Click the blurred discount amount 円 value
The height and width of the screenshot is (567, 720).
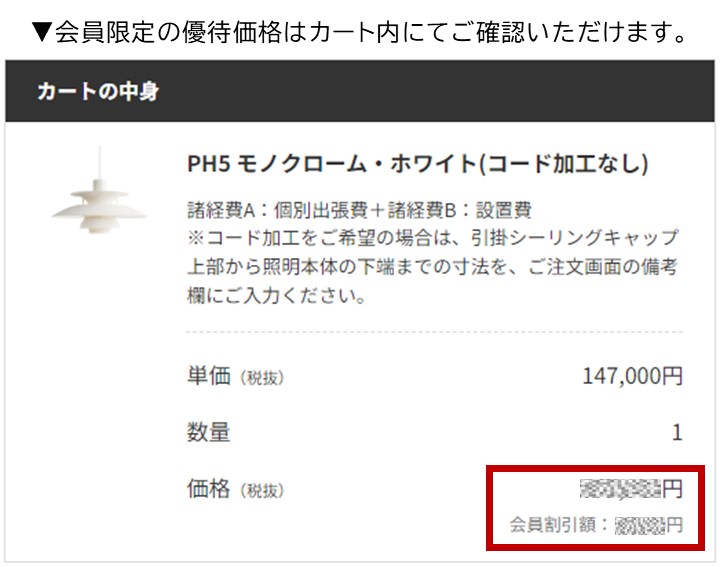[x=649, y=525]
